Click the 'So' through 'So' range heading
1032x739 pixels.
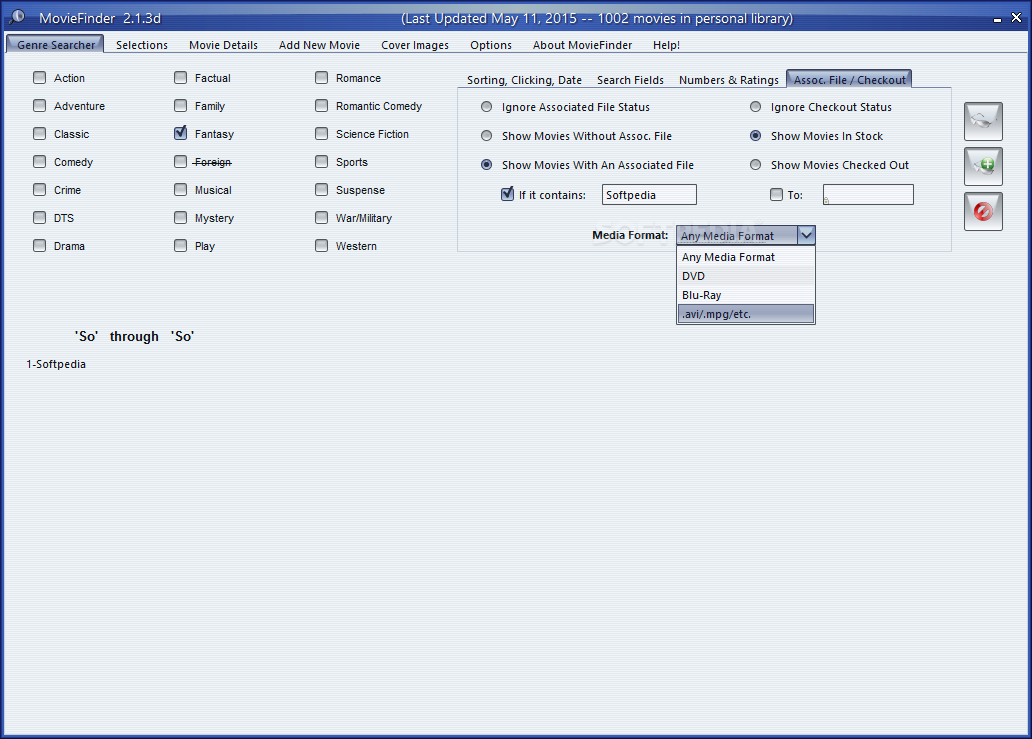pyautogui.click(x=134, y=336)
